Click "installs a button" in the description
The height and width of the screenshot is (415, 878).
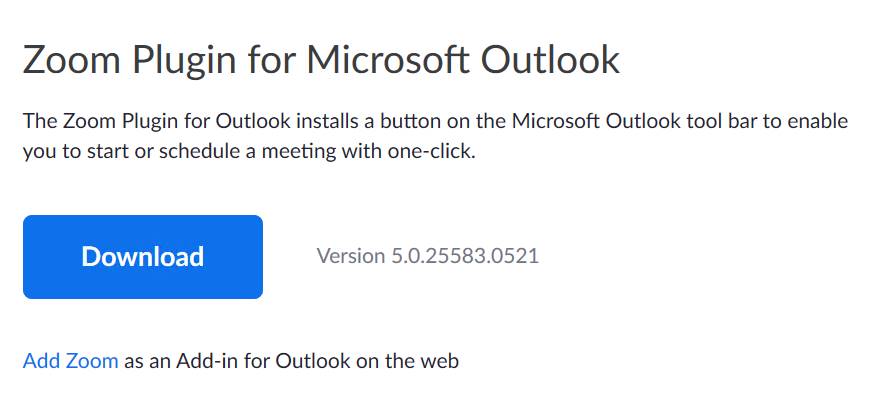(x=359, y=122)
